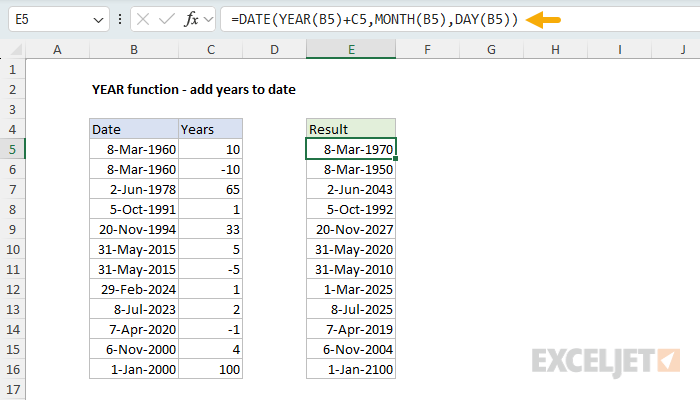
Task: Select result cell 31-May-2020
Action: 351,249
